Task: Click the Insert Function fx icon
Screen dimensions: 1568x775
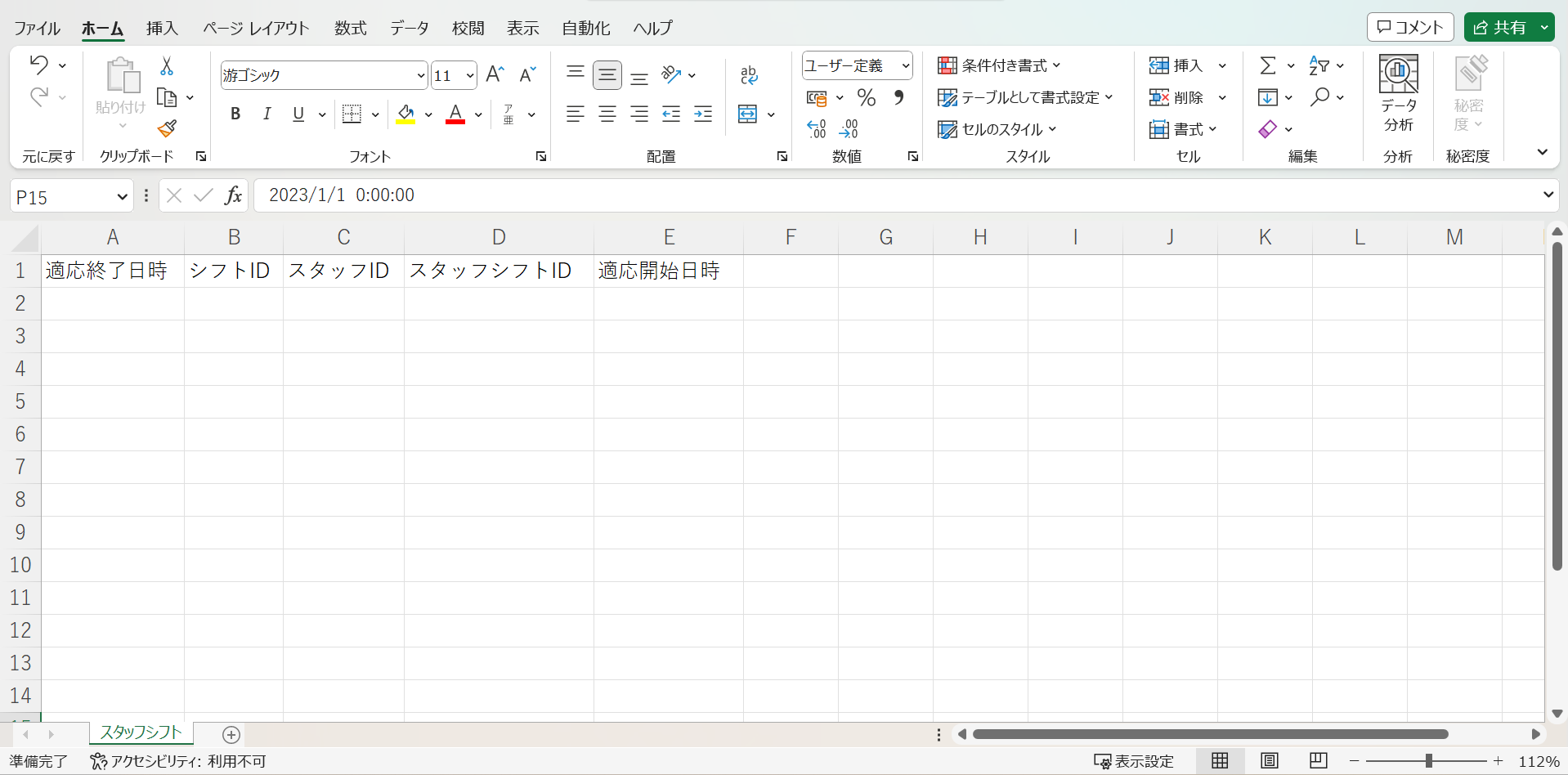Action: [233, 195]
